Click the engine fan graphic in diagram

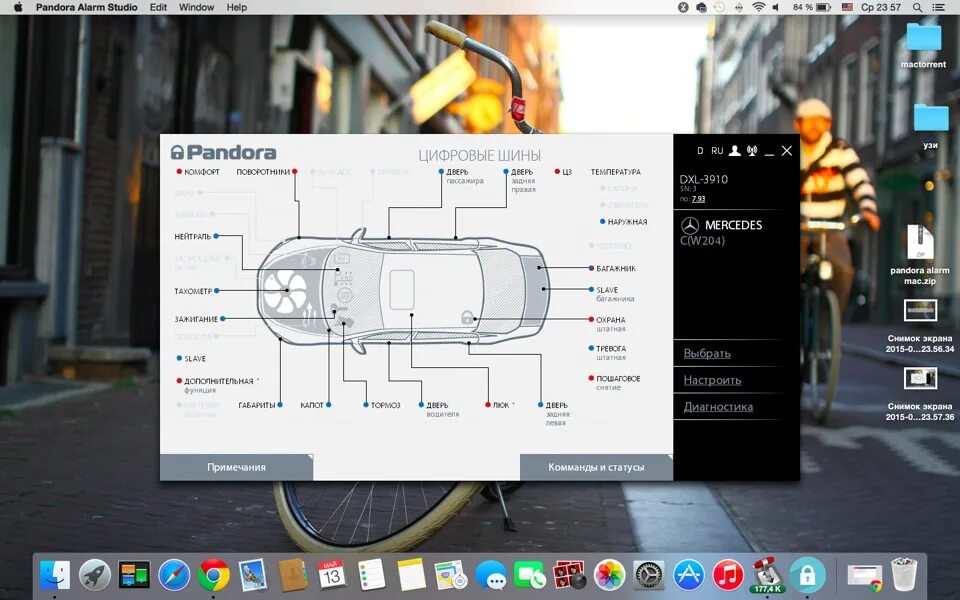click(x=285, y=292)
